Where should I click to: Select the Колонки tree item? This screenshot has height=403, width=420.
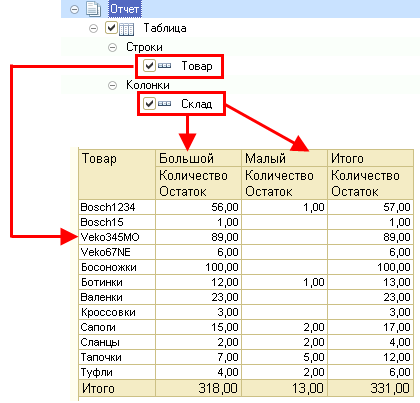point(148,85)
